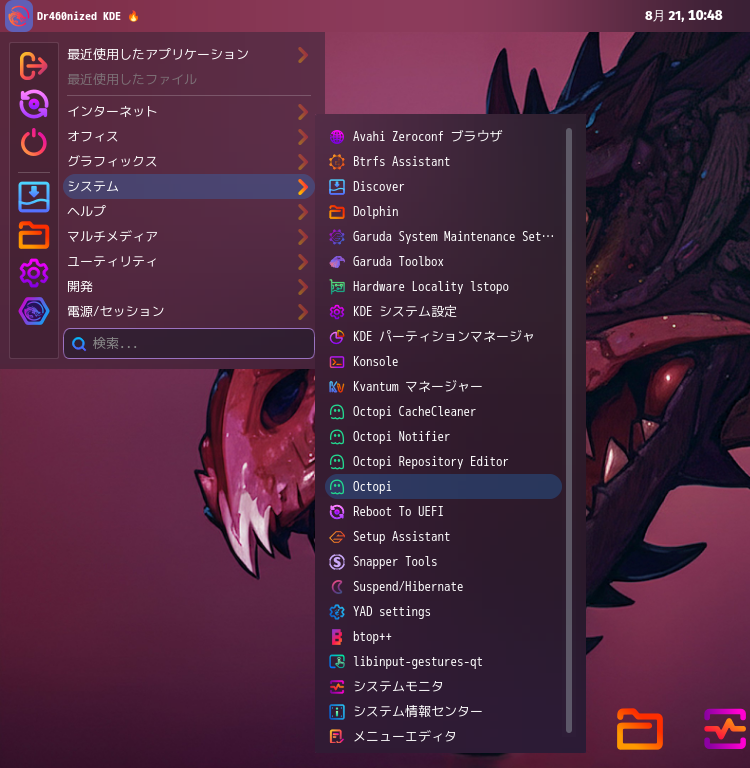The width and height of the screenshot is (750, 768).
Task: Click the Reboot To UEFI icon
Action: (337, 511)
